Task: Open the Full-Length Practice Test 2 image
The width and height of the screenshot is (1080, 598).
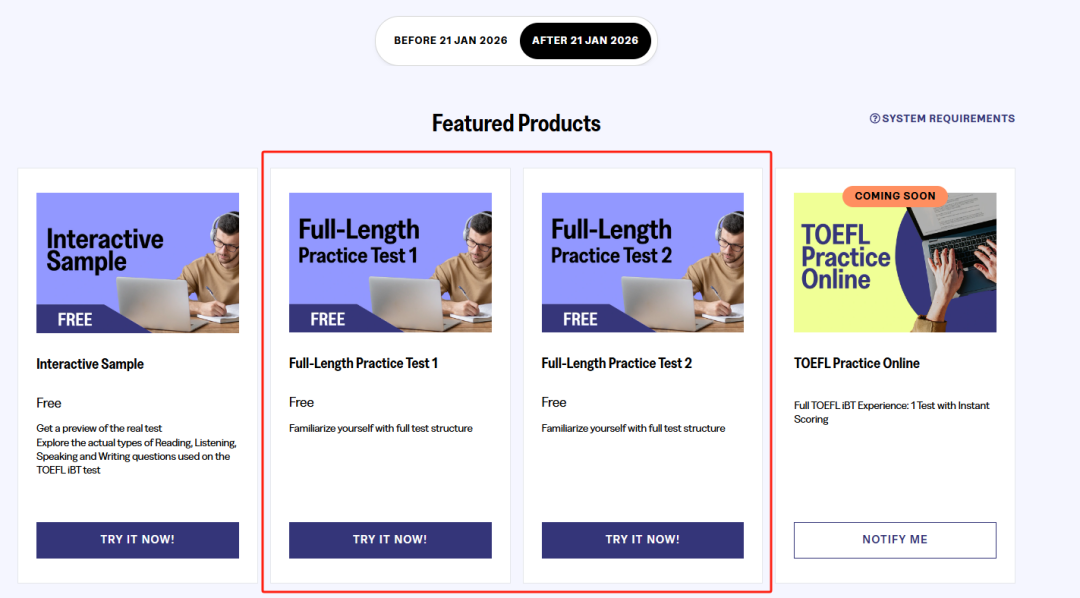Action: click(643, 262)
